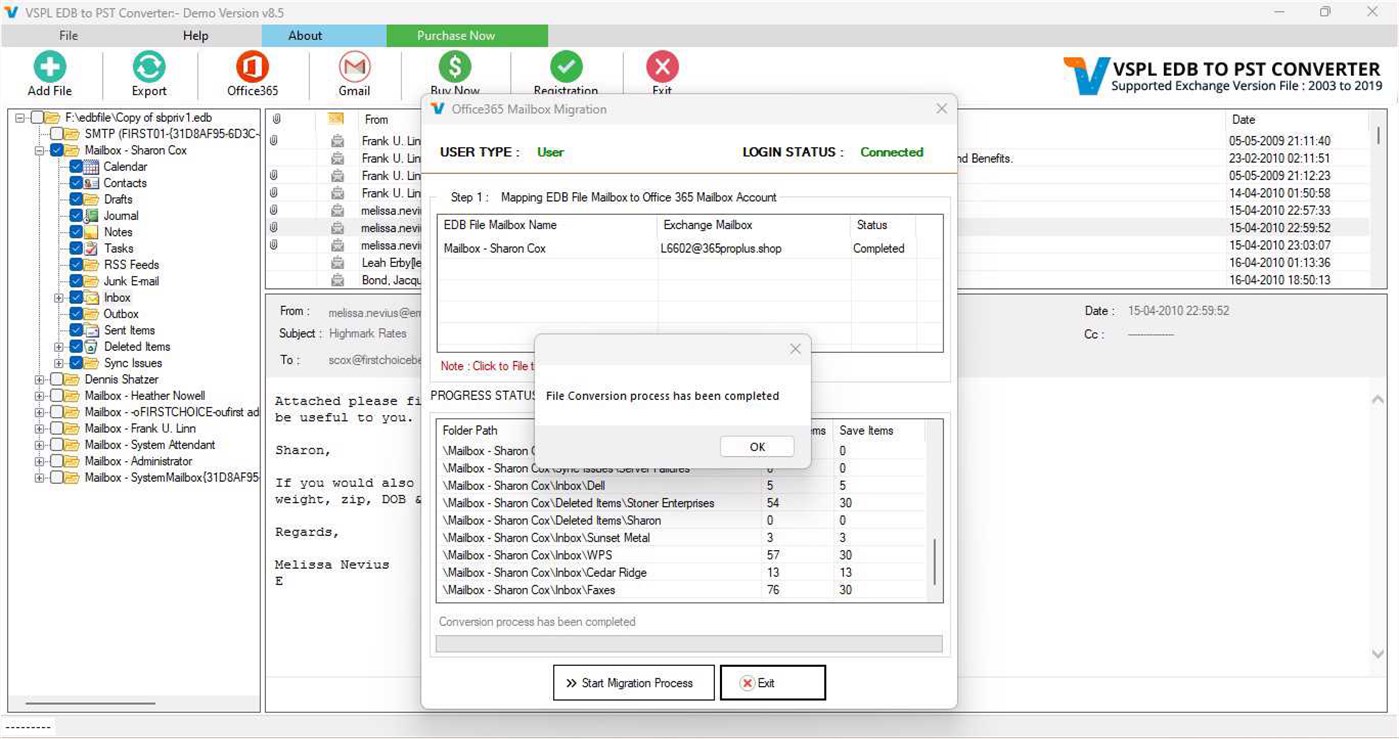Uncheck the Calendar folder checkbox

[x=77, y=167]
